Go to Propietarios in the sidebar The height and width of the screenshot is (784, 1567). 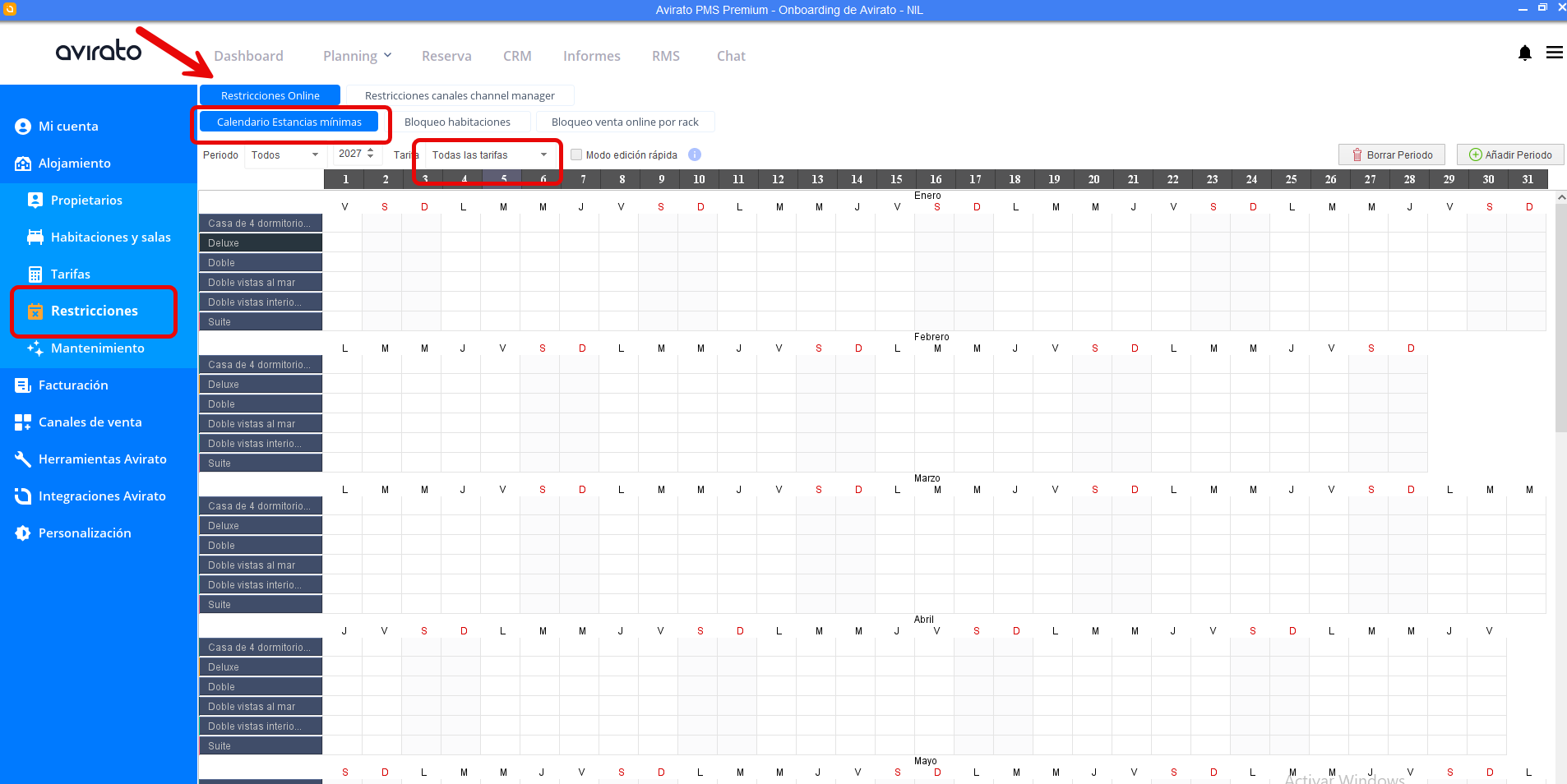86,201
